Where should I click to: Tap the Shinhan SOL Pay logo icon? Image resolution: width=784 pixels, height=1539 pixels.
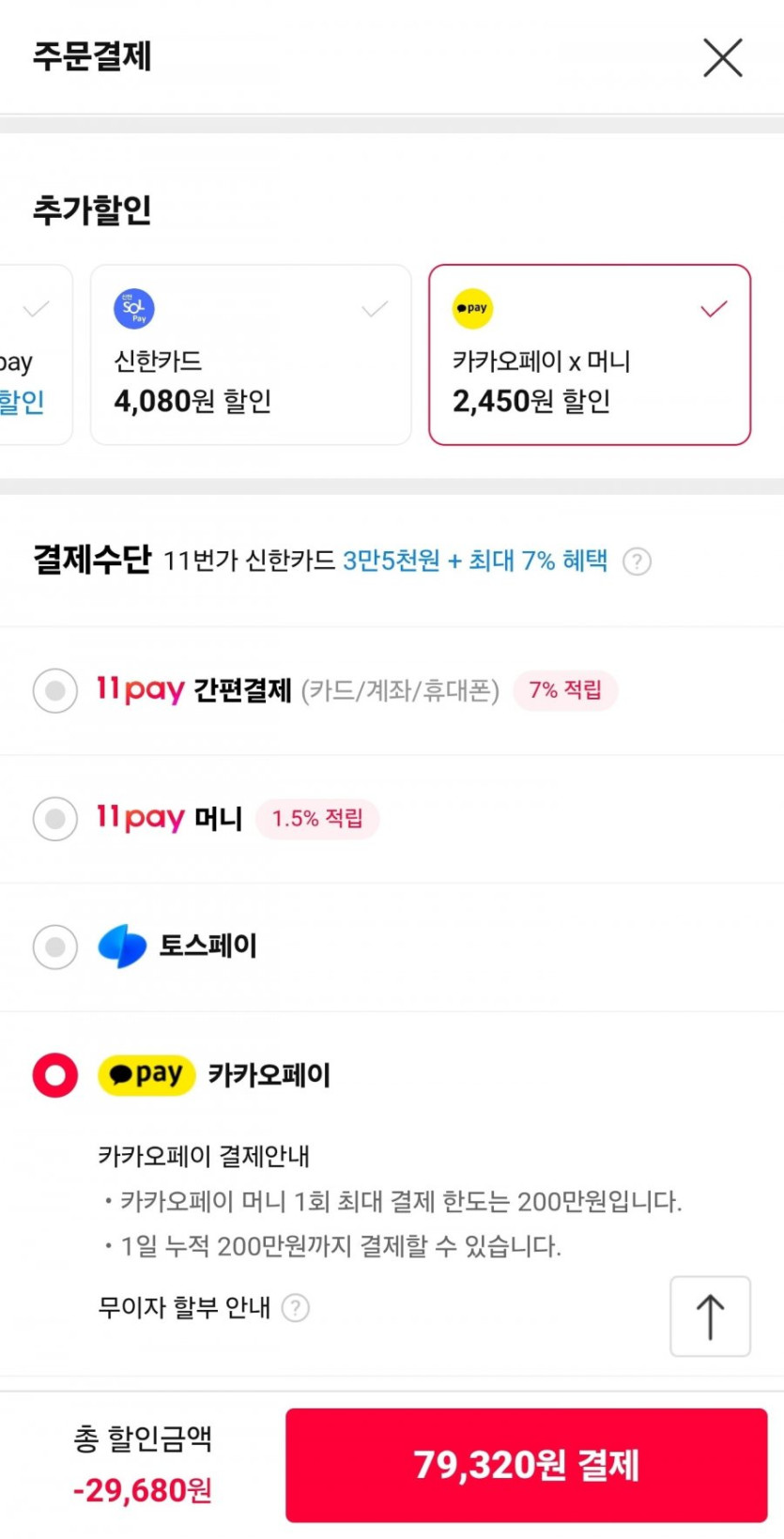134,309
